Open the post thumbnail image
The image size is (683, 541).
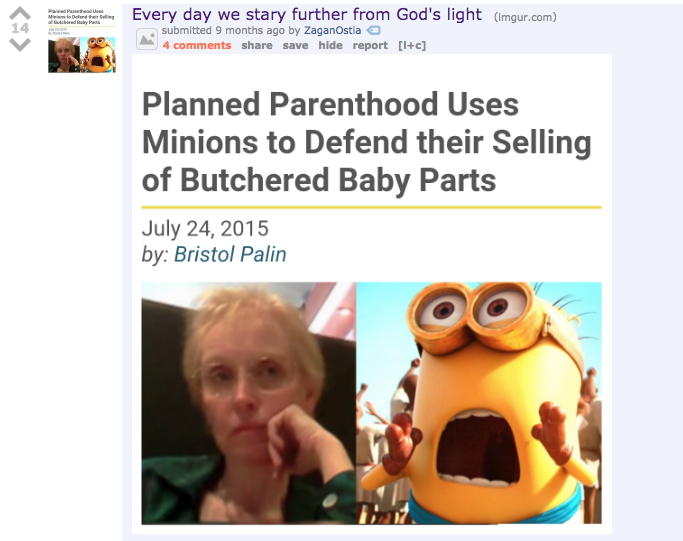pyautogui.click(x=82, y=41)
